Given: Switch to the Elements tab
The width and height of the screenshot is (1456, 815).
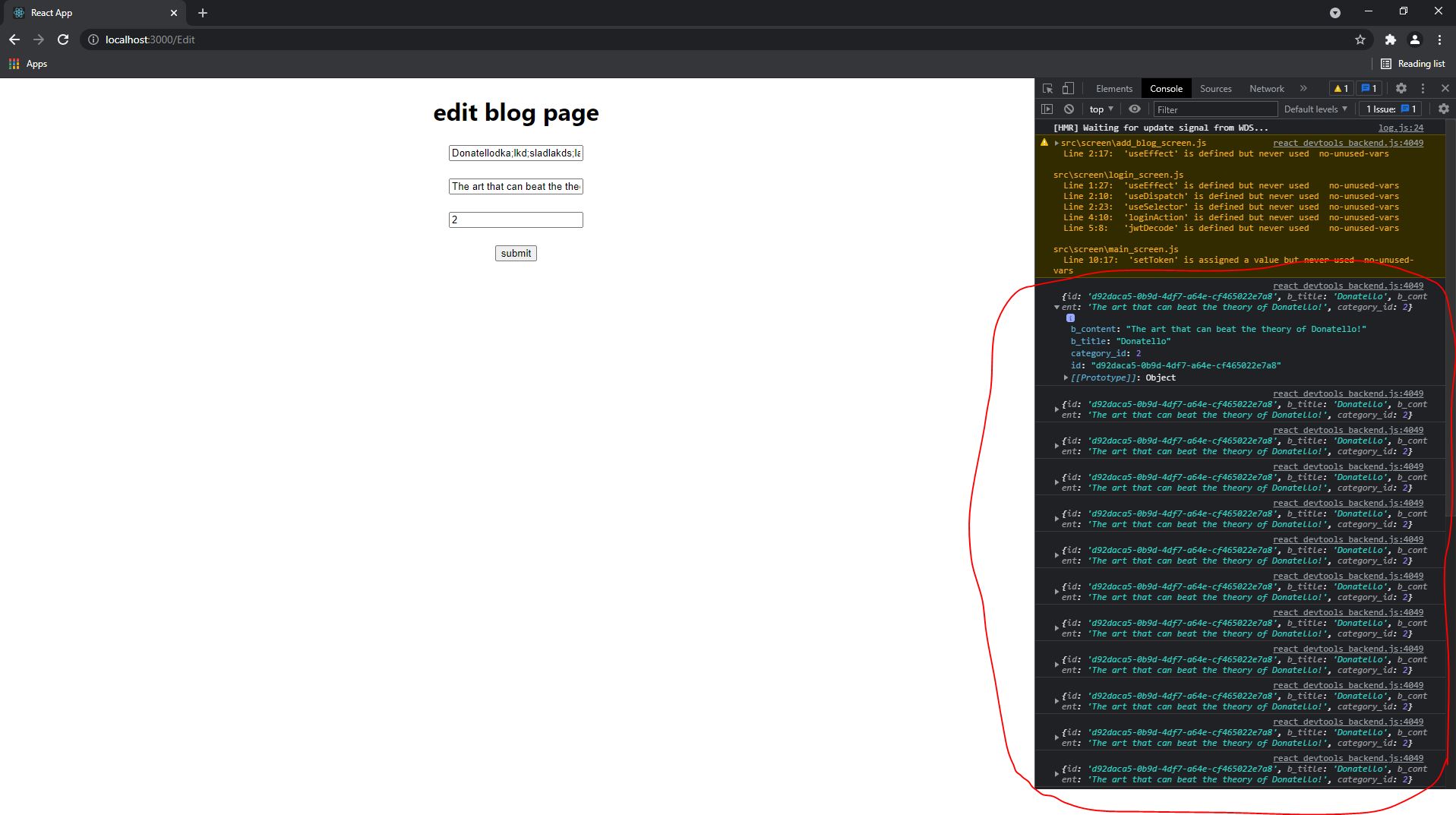Looking at the screenshot, I should [1113, 88].
